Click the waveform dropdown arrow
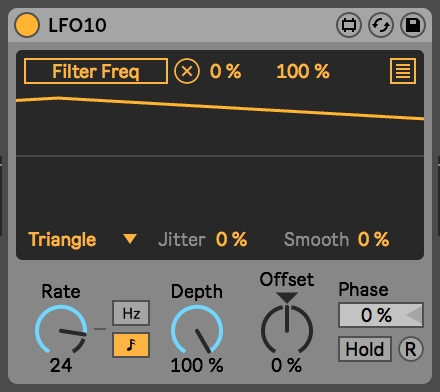This screenshot has width=440, height=392. pyautogui.click(x=130, y=239)
